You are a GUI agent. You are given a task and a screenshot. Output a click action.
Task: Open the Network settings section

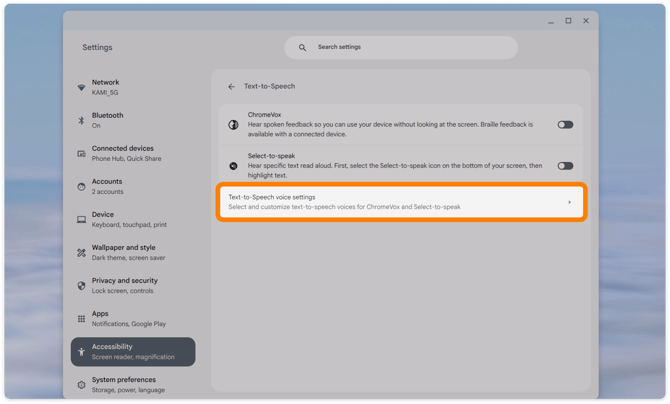[133, 87]
